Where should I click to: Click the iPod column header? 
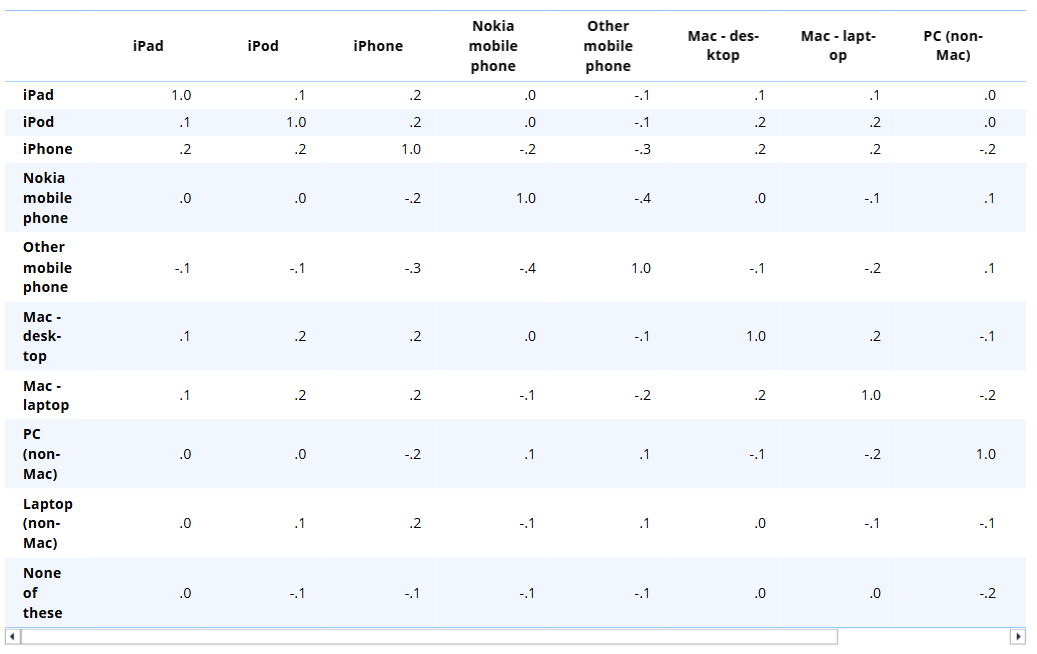[262, 45]
